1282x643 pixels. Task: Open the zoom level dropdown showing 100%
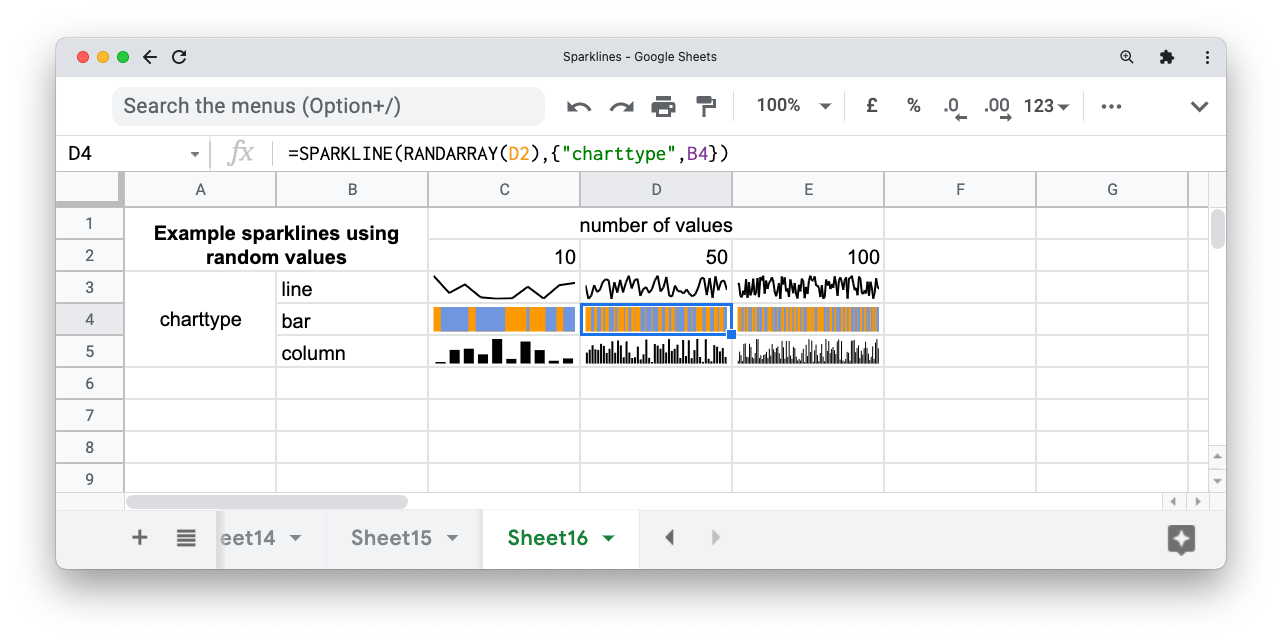(792, 105)
